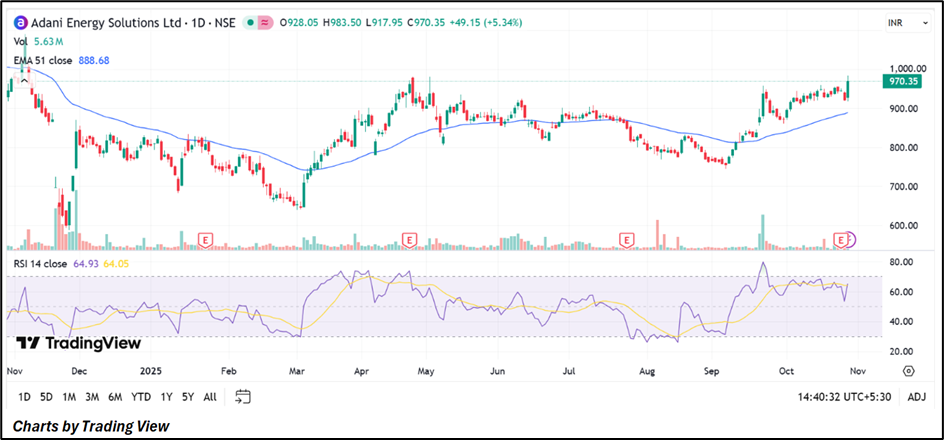Click the RSI 14 close indicator label
The height and width of the screenshot is (440, 944).
point(41,264)
